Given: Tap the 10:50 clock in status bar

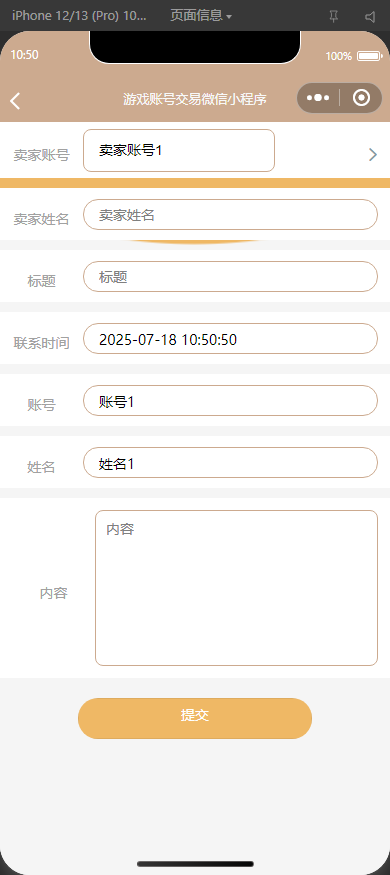Looking at the screenshot, I should pos(24,55).
